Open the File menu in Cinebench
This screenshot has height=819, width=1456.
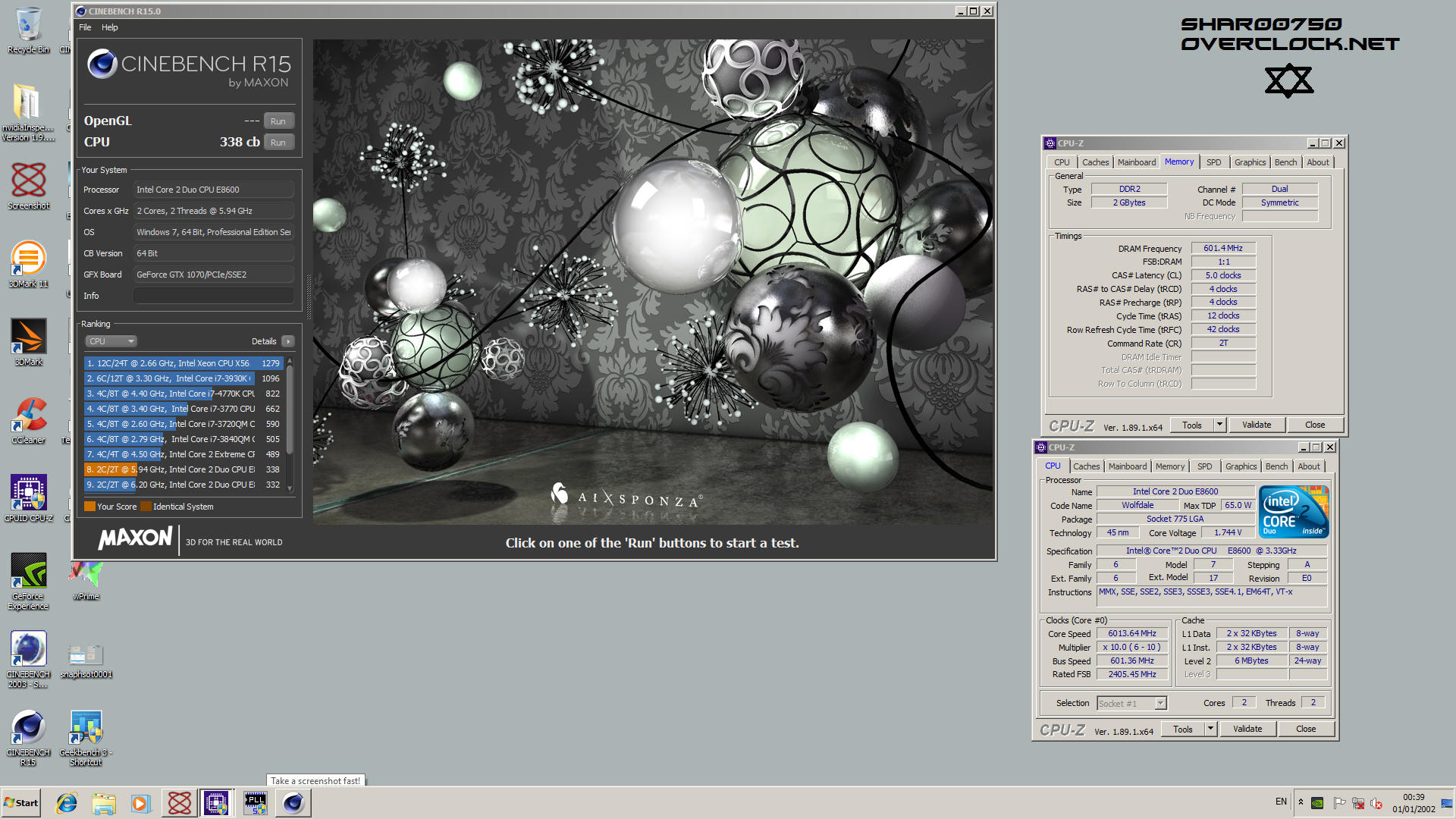tap(85, 27)
